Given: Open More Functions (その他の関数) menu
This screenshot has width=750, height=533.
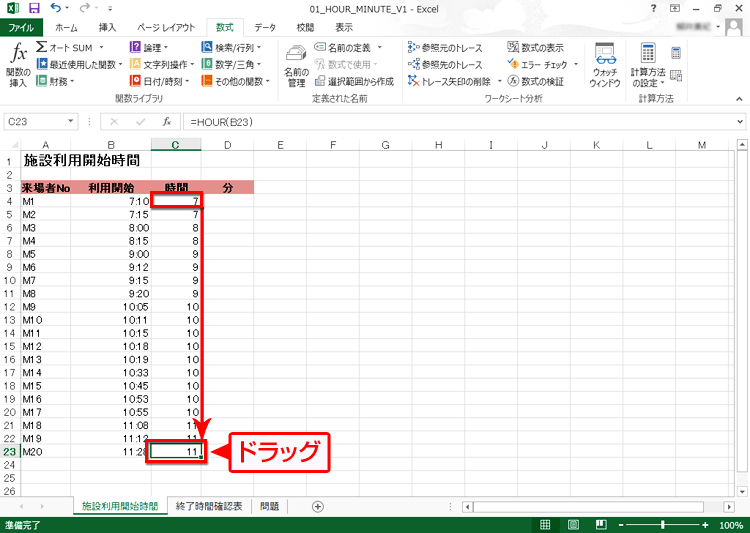Looking at the screenshot, I should (x=236, y=81).
